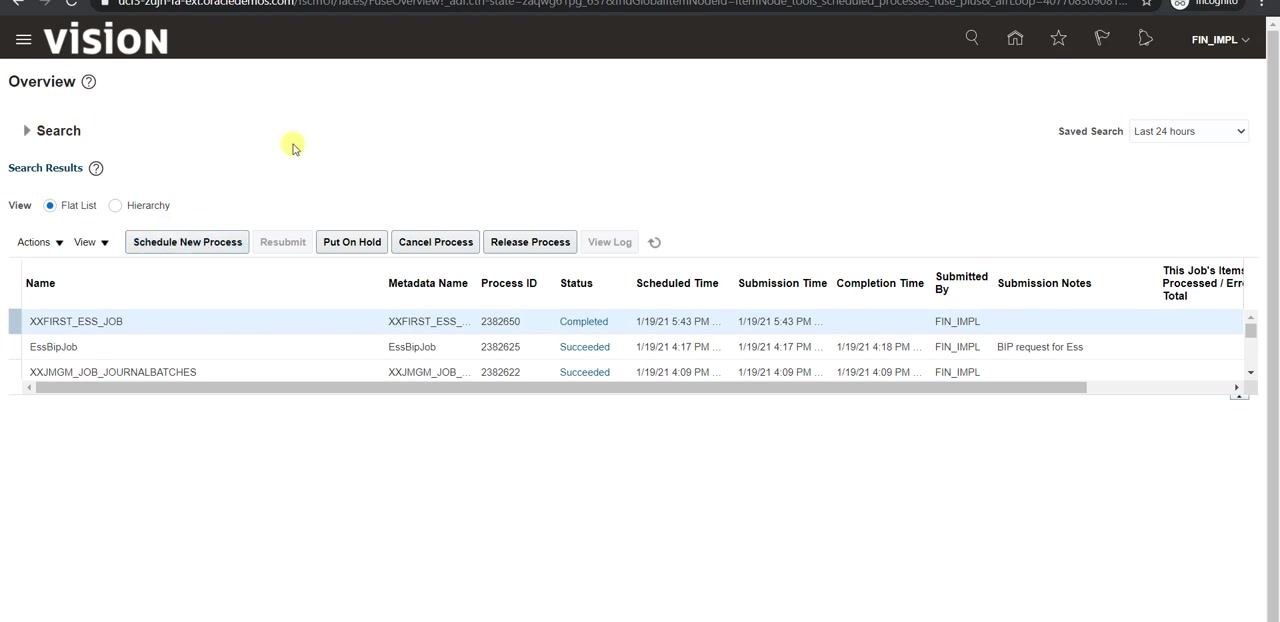Click the table scroll down arrow
Viewport: 1280px width, 622px height.
1250,372
